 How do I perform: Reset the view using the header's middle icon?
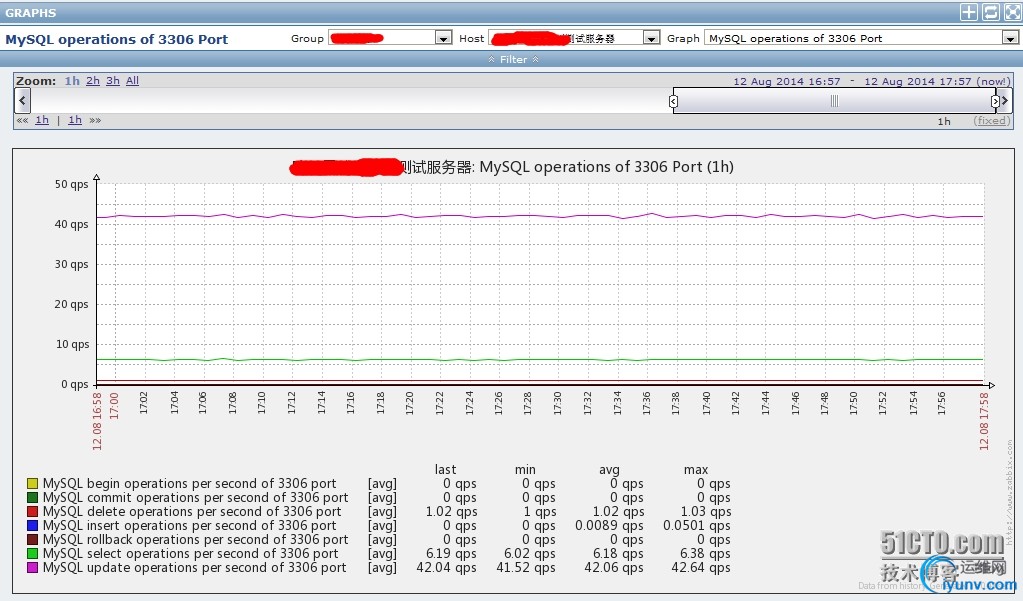pyautogui.click(x=991, y=12)
